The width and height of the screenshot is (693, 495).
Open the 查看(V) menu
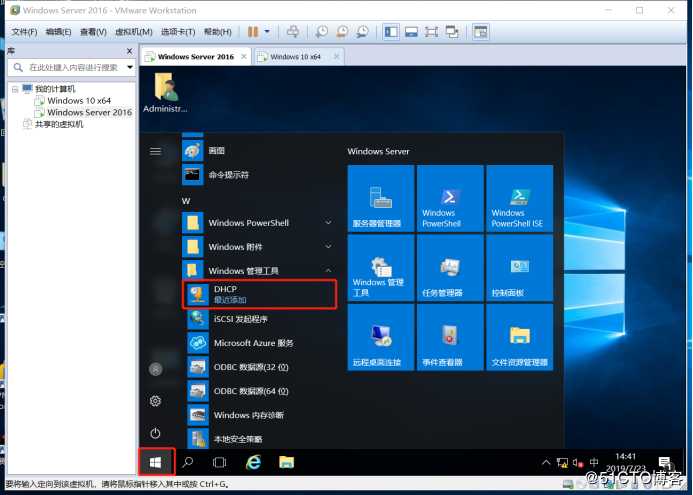(x=93, y=32)
